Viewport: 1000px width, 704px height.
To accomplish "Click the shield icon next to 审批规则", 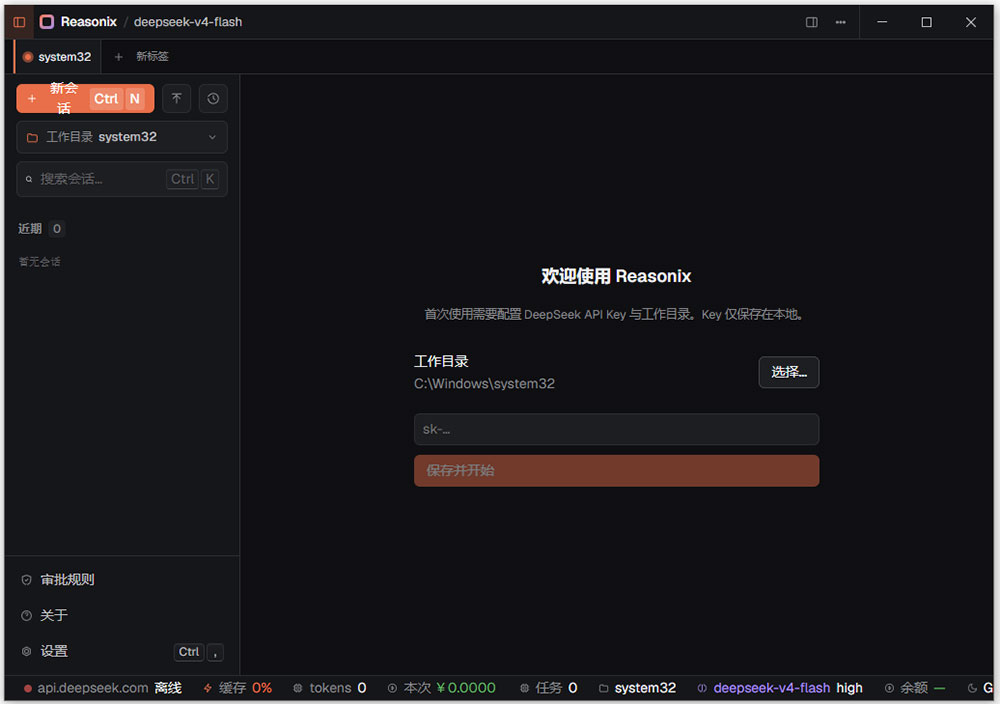I will click(x=26, y=580).
